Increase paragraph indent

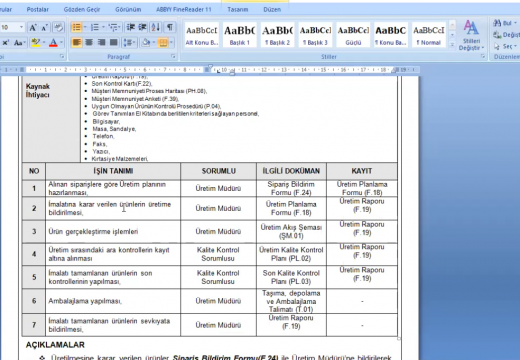(x=143, y=27)
